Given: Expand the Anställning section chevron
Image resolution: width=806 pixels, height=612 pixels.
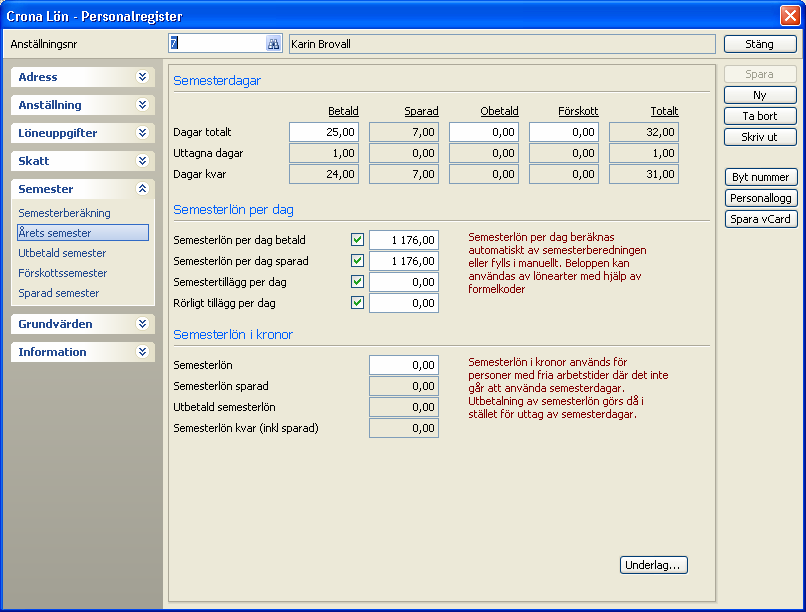Looking at the screenshot, I should click(x=142, y=105).
